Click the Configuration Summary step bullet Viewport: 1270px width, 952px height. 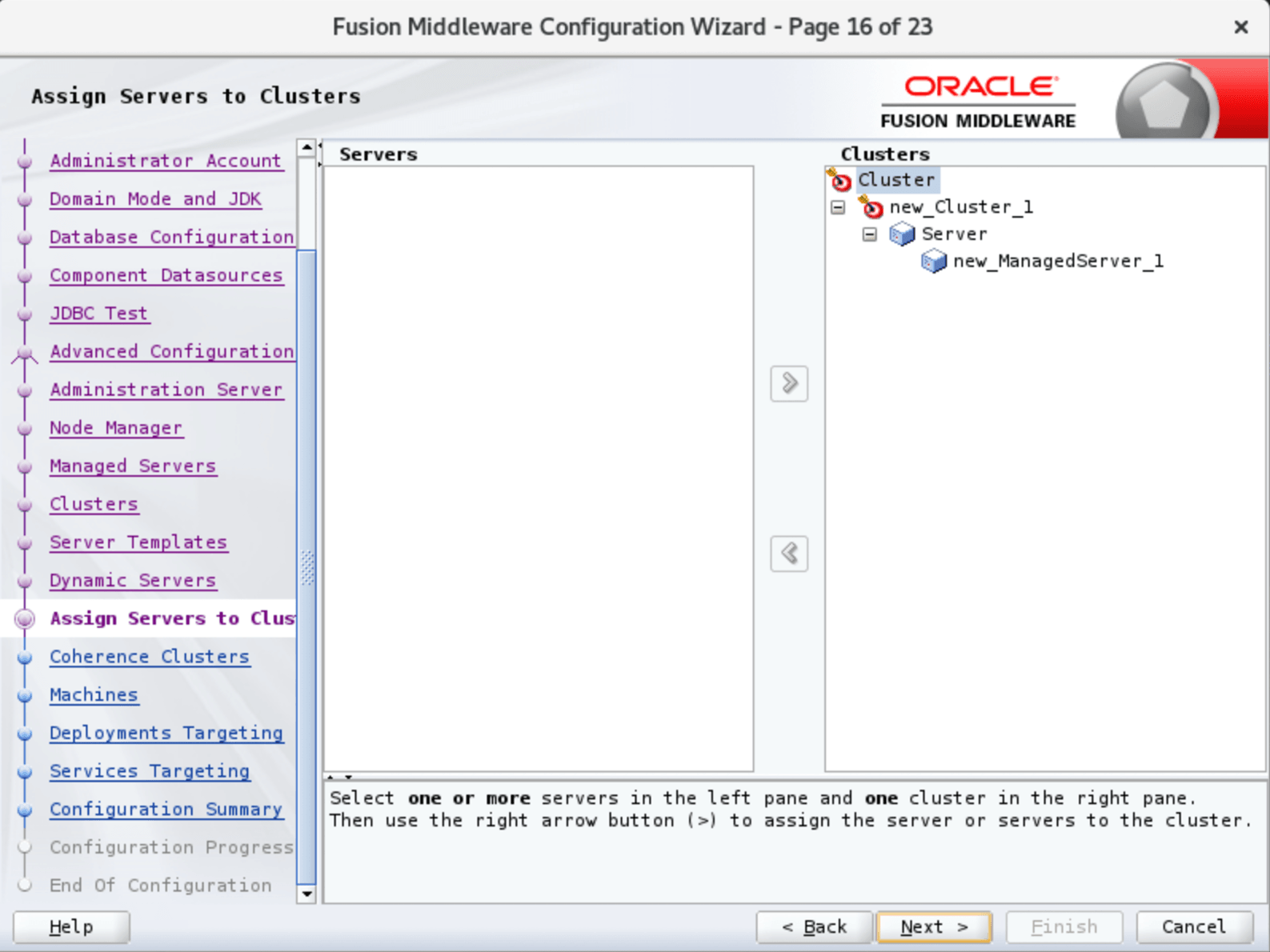[x=25, y=810]
